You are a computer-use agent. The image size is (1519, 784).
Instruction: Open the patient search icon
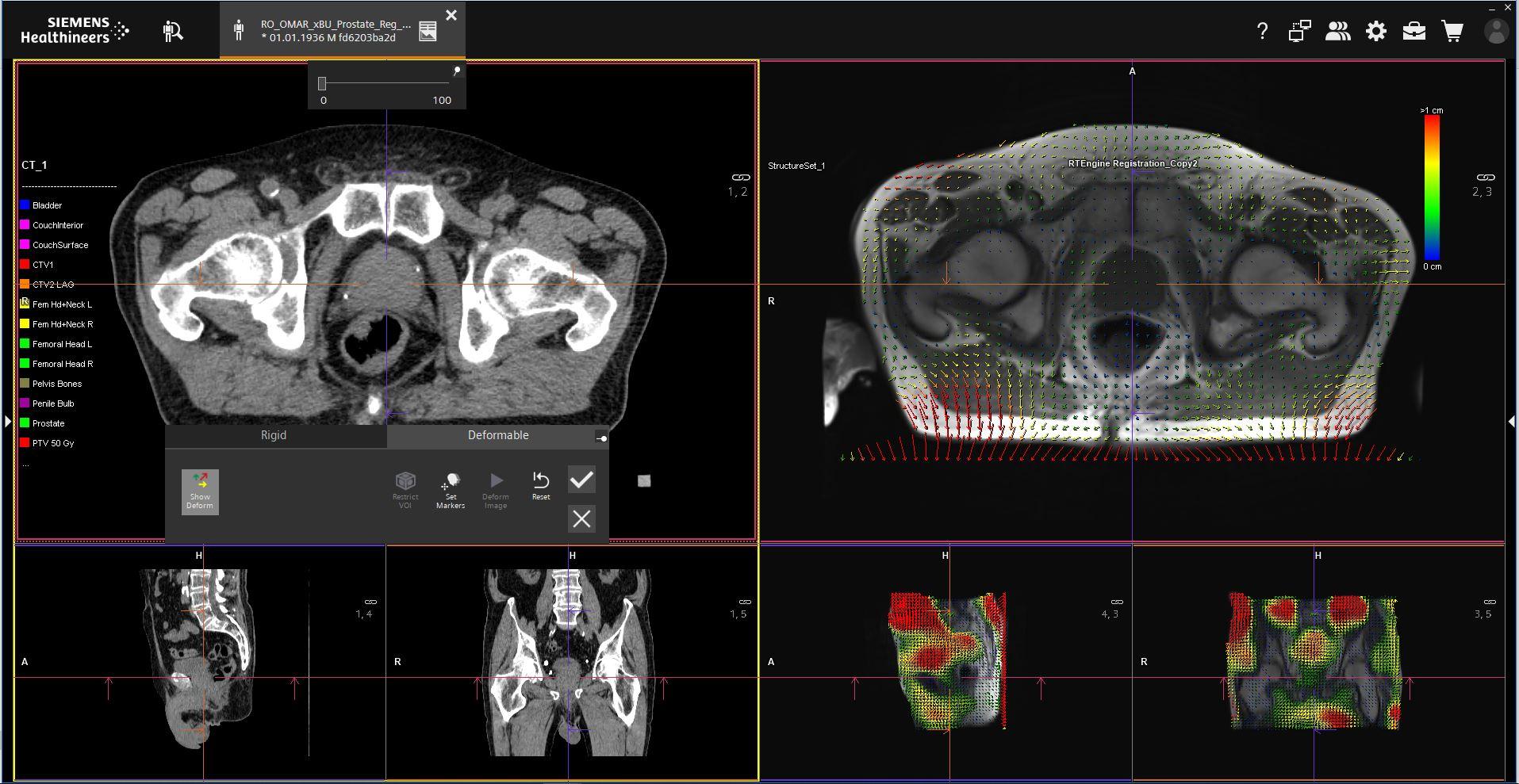173,31
